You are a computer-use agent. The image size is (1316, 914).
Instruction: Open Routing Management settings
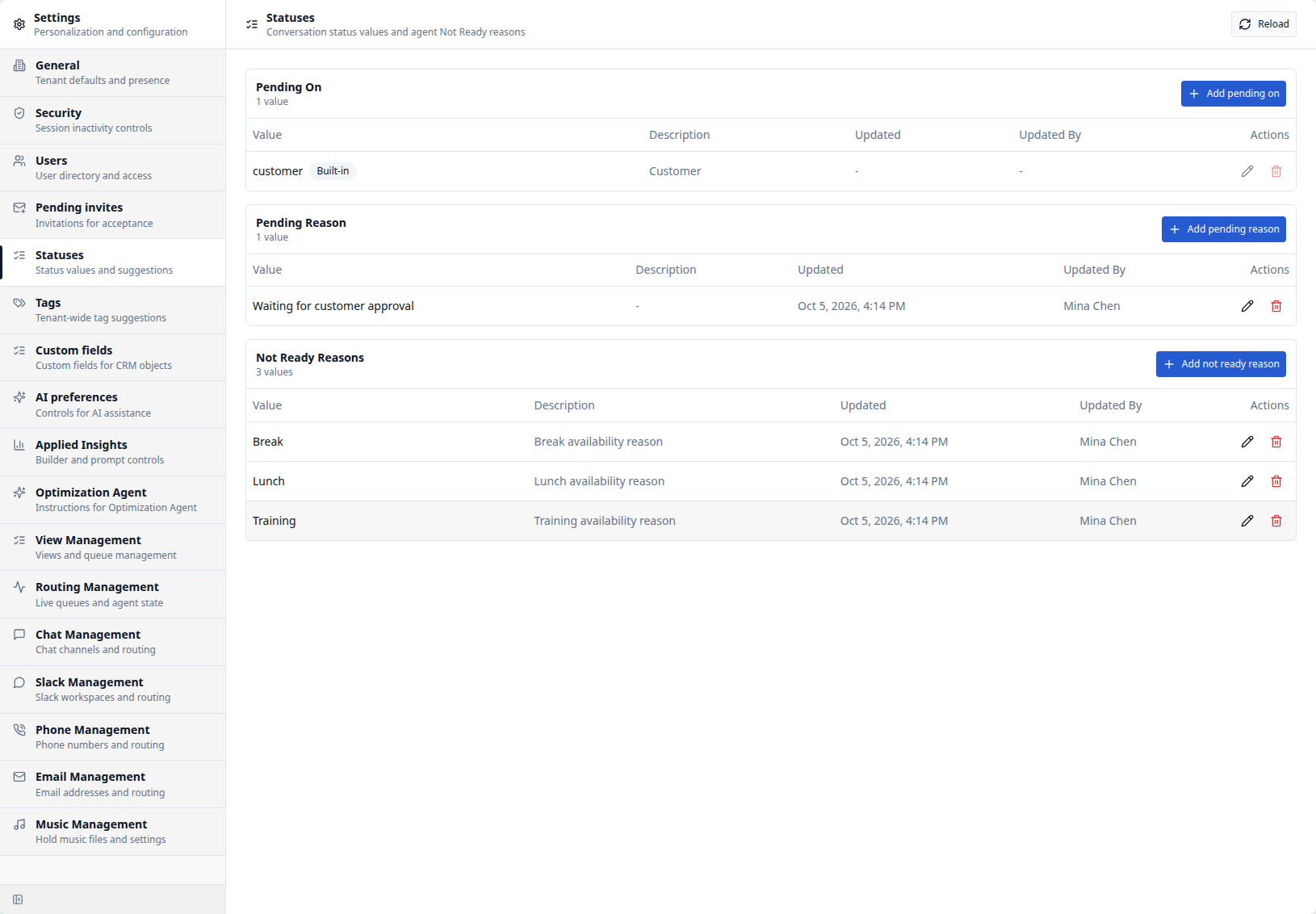pos(113,594)
